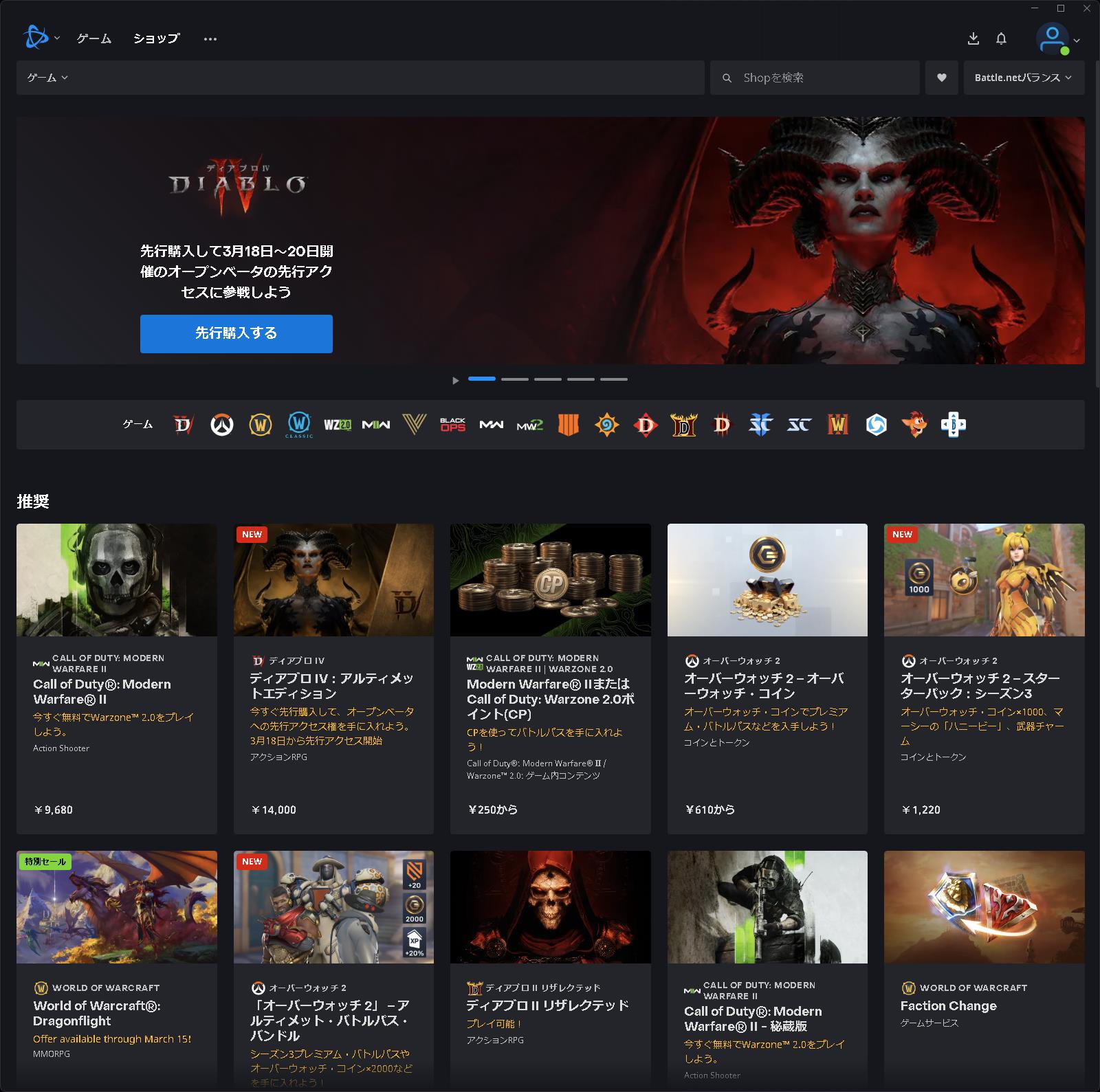Open the CP coins stack thumbnail
This screenshot has height=1092, width=1100.
(551, 580)
